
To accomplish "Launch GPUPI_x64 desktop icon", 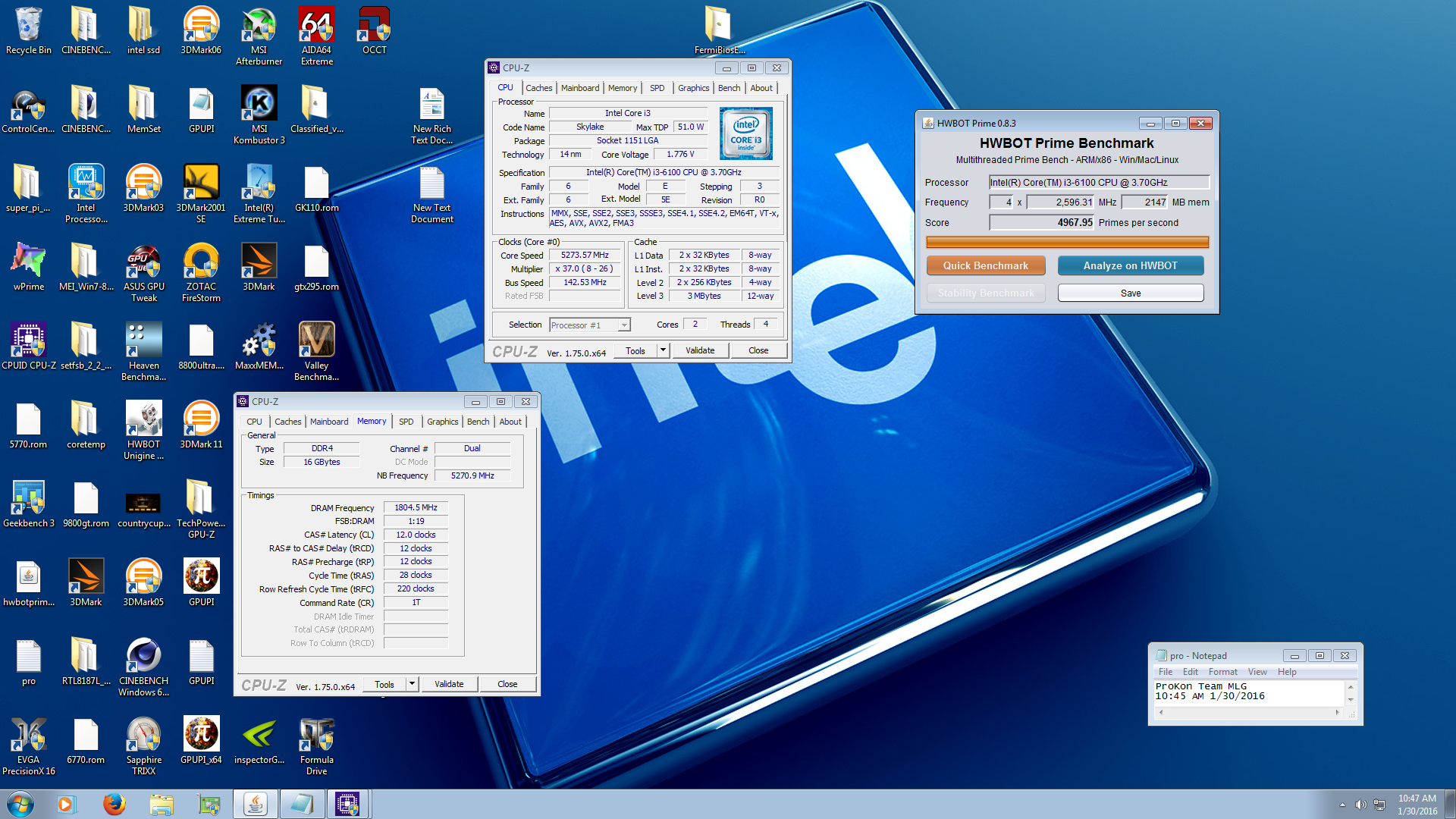I will pos(201,741).
